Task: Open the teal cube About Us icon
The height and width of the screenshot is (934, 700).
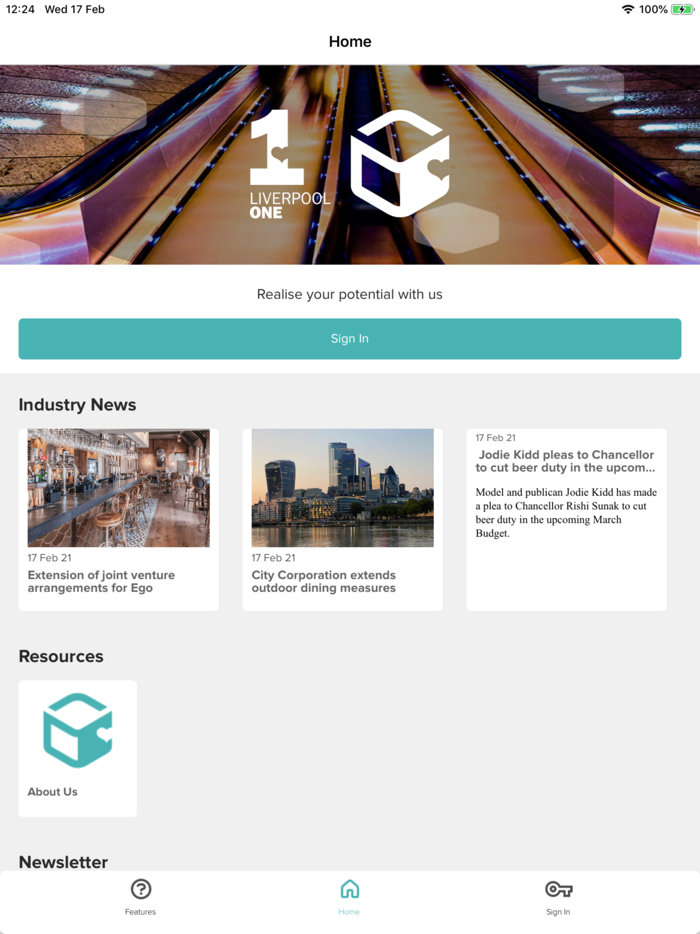Action: (78, 730)
